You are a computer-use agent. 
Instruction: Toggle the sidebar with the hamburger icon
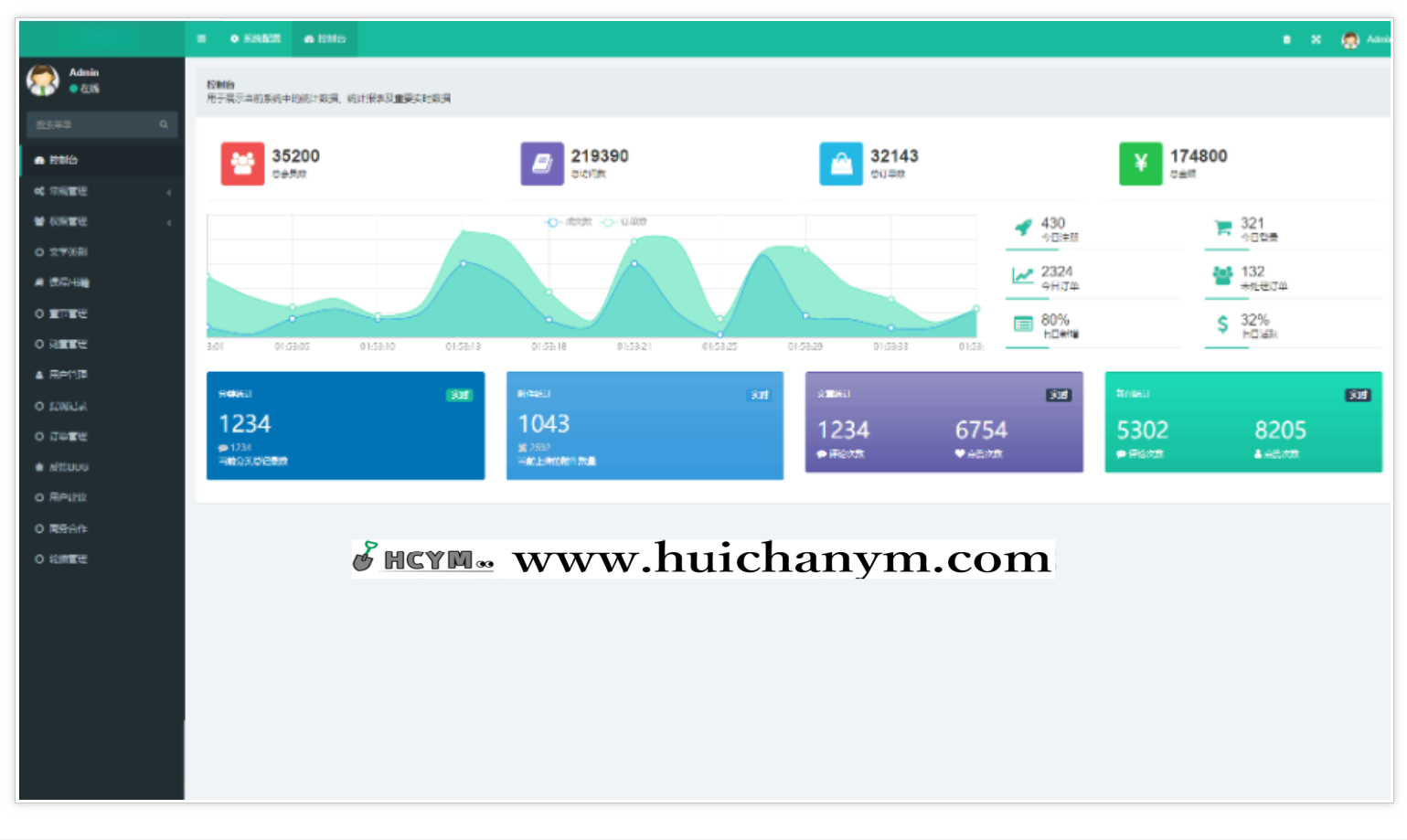coord(201,38)
